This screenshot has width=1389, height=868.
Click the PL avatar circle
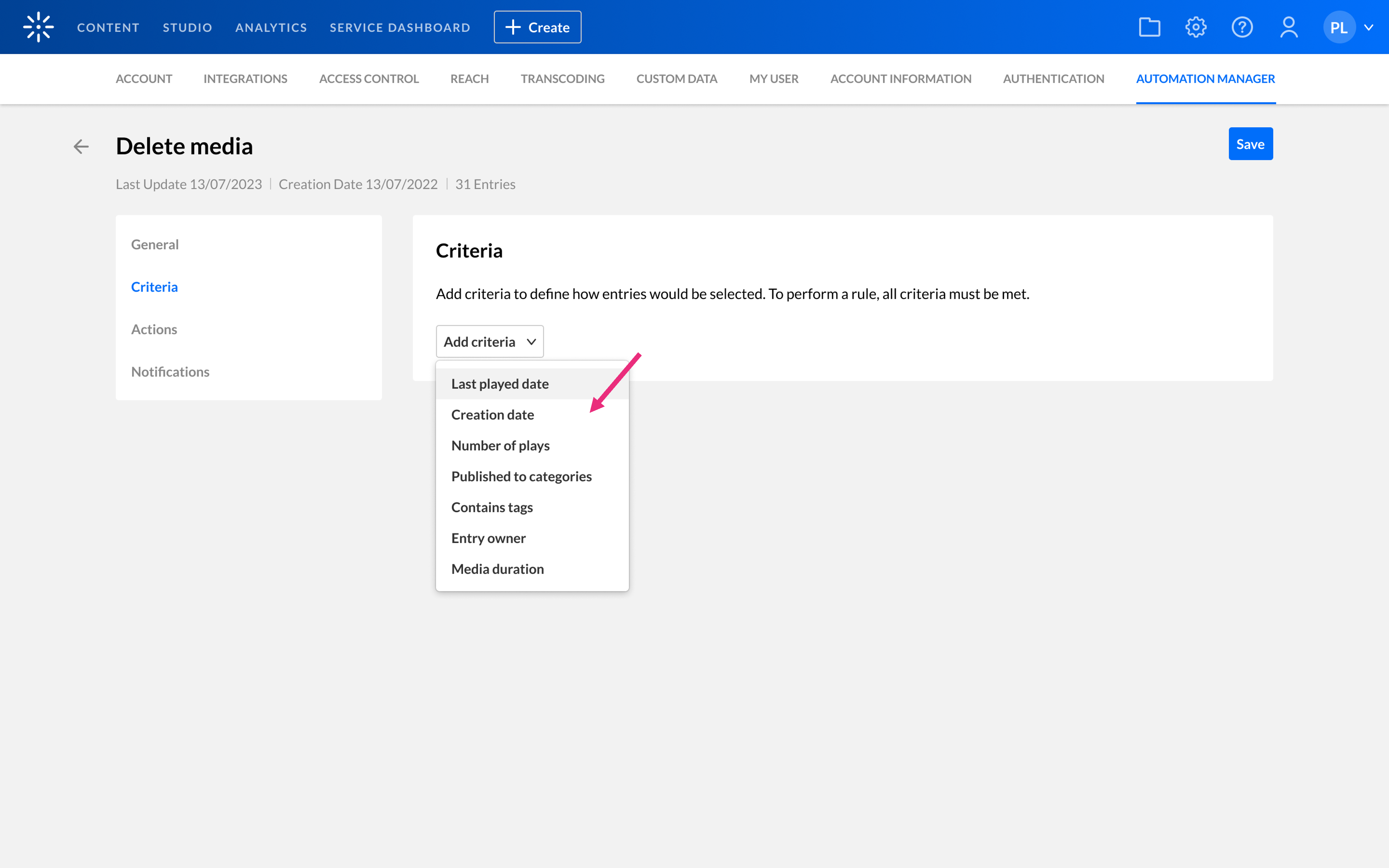point(1338,27)
